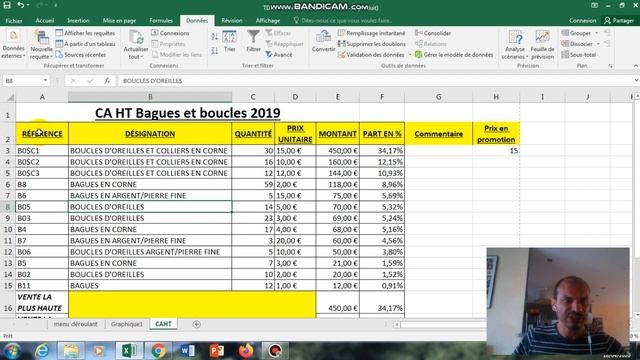The width and height of the screenshot is (640, 360).
Task: Switch to Mise en page tab
Action: [119, 20]
